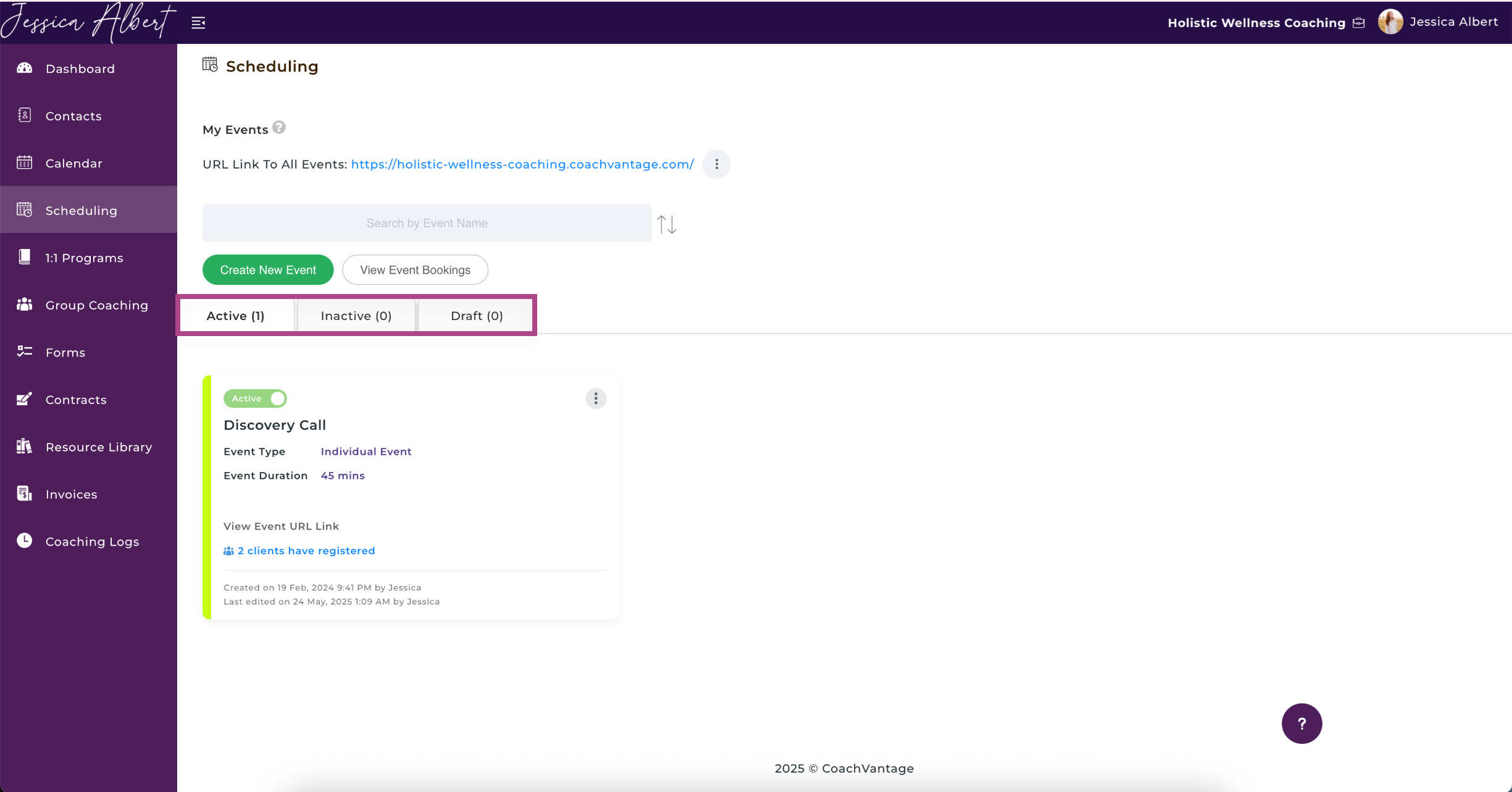Screen dimensions: 1512x792
Task: Click the Search by Event Name field
Action: pyautogui.click(x=427, y=223)
